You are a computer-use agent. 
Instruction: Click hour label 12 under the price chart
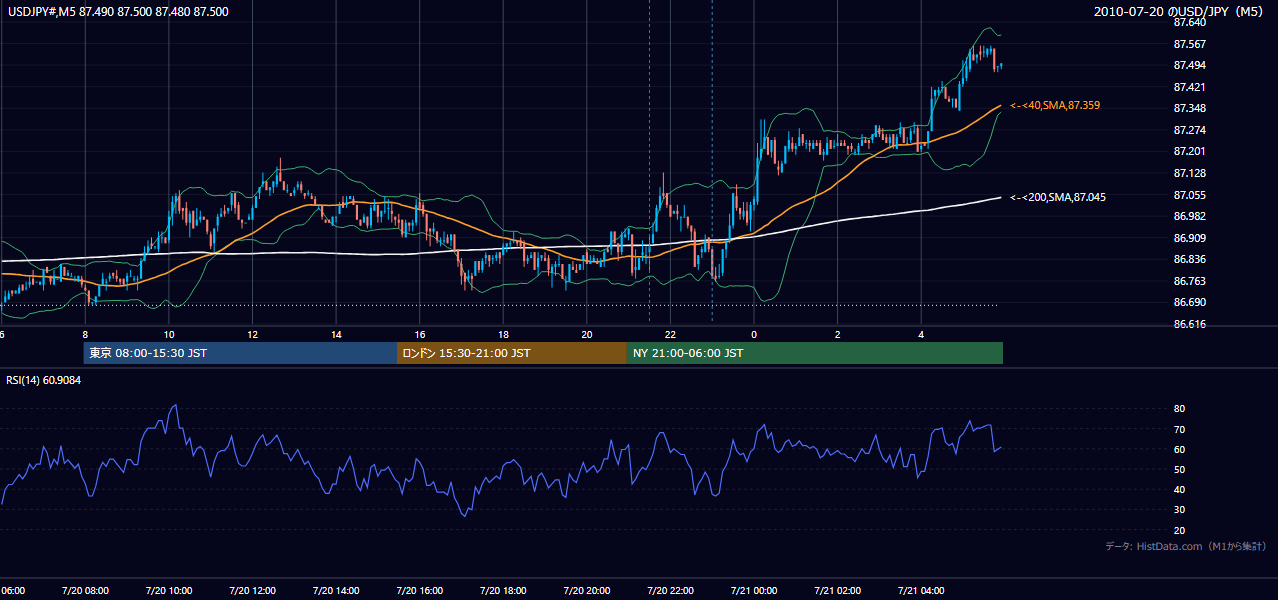click(252, 335)
